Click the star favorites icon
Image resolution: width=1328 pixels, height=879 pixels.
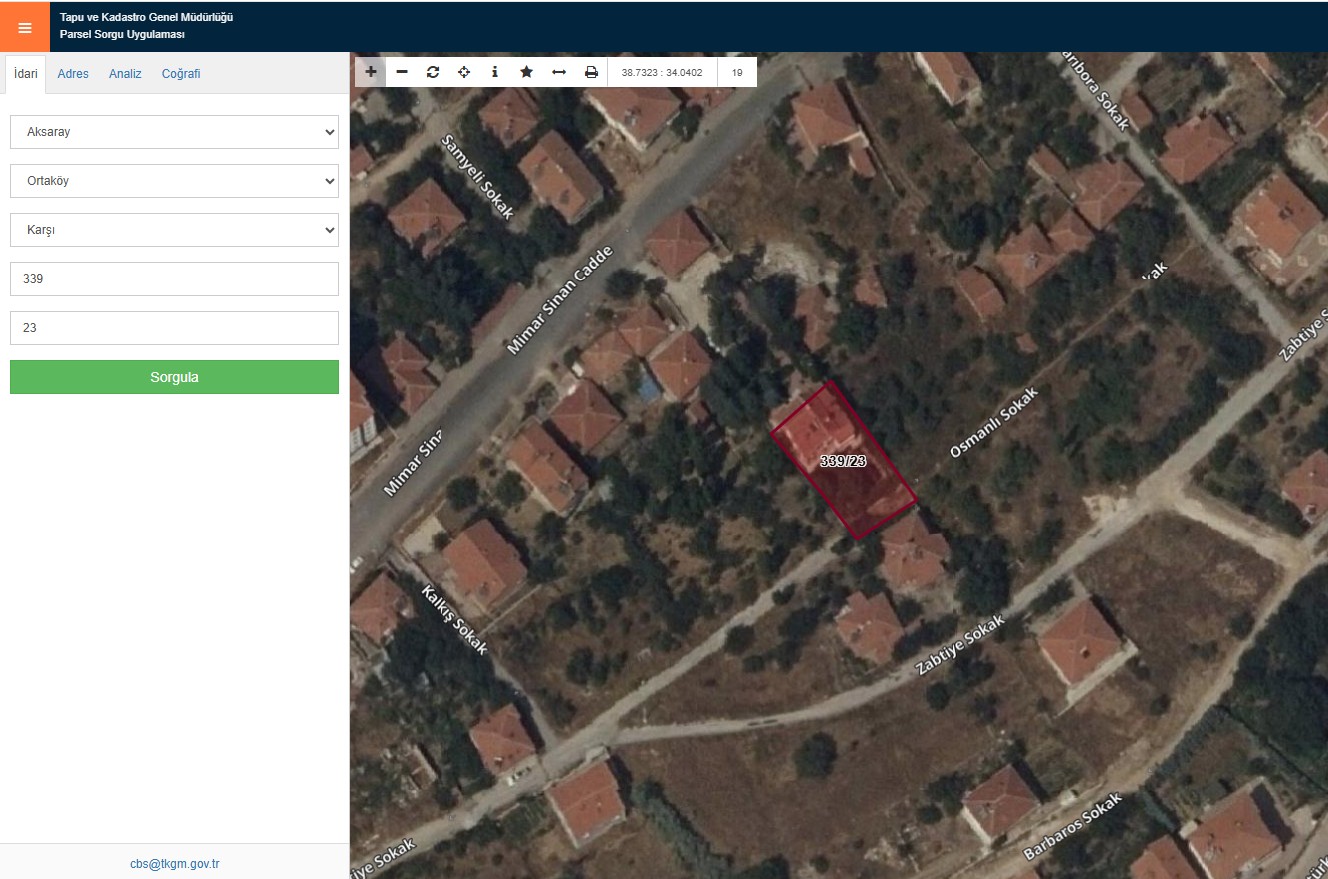(x=526, y=72)
